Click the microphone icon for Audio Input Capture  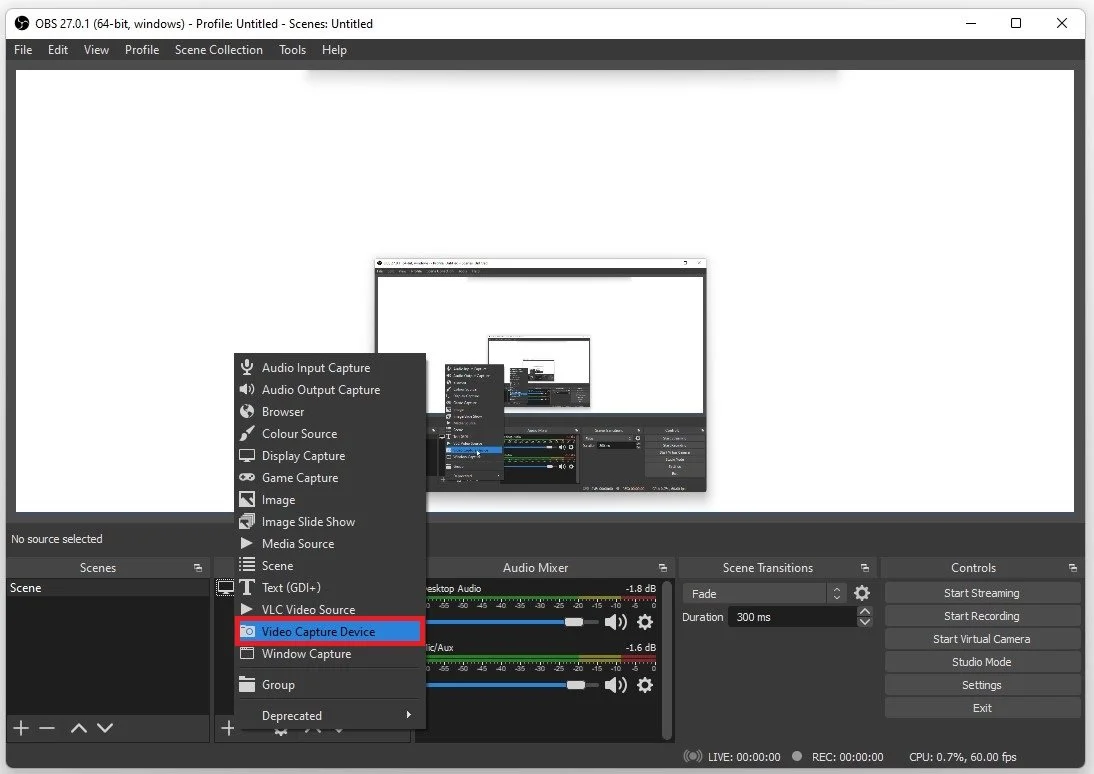[246, 367]
